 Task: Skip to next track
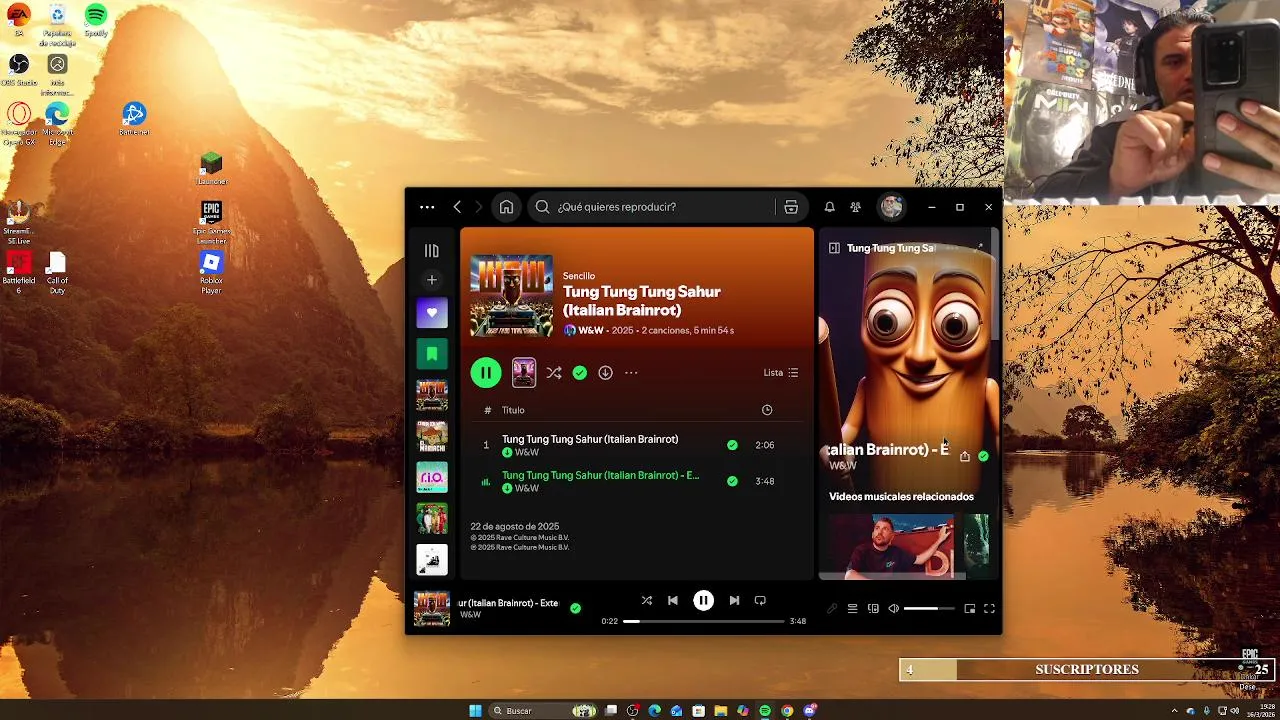734,601
